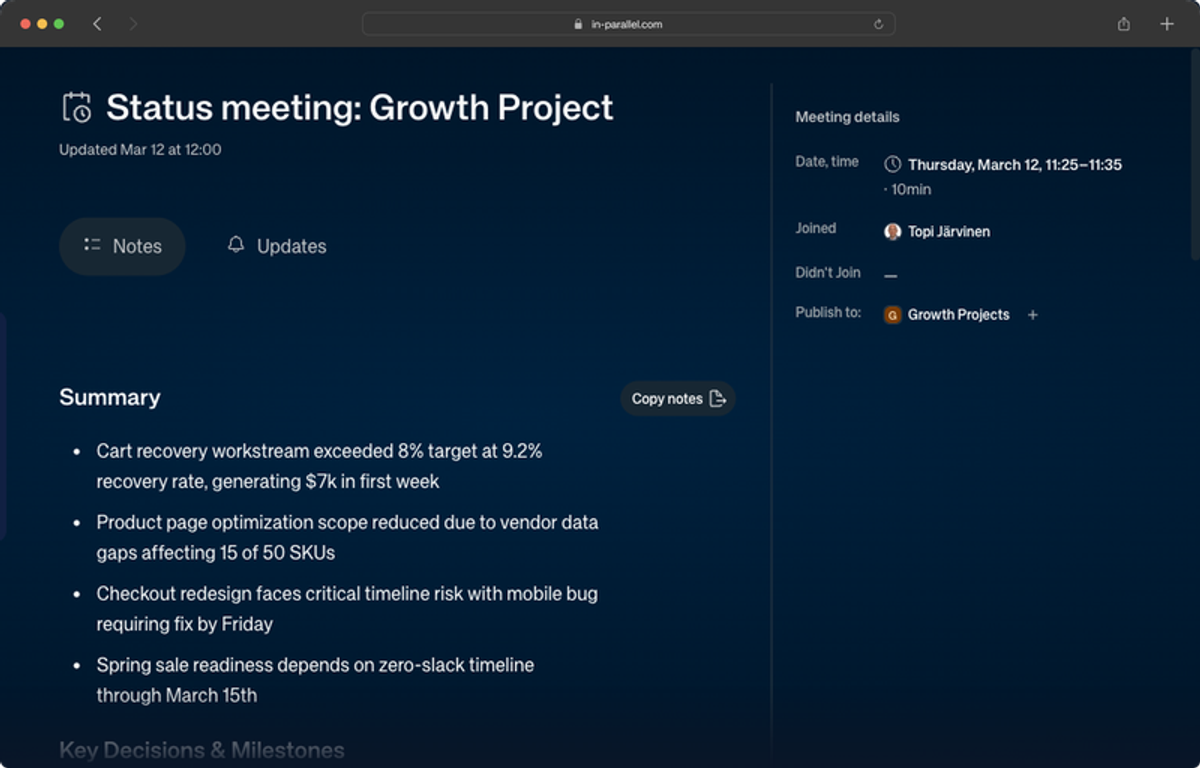Click the lock icon in address bar

point(578,24)
